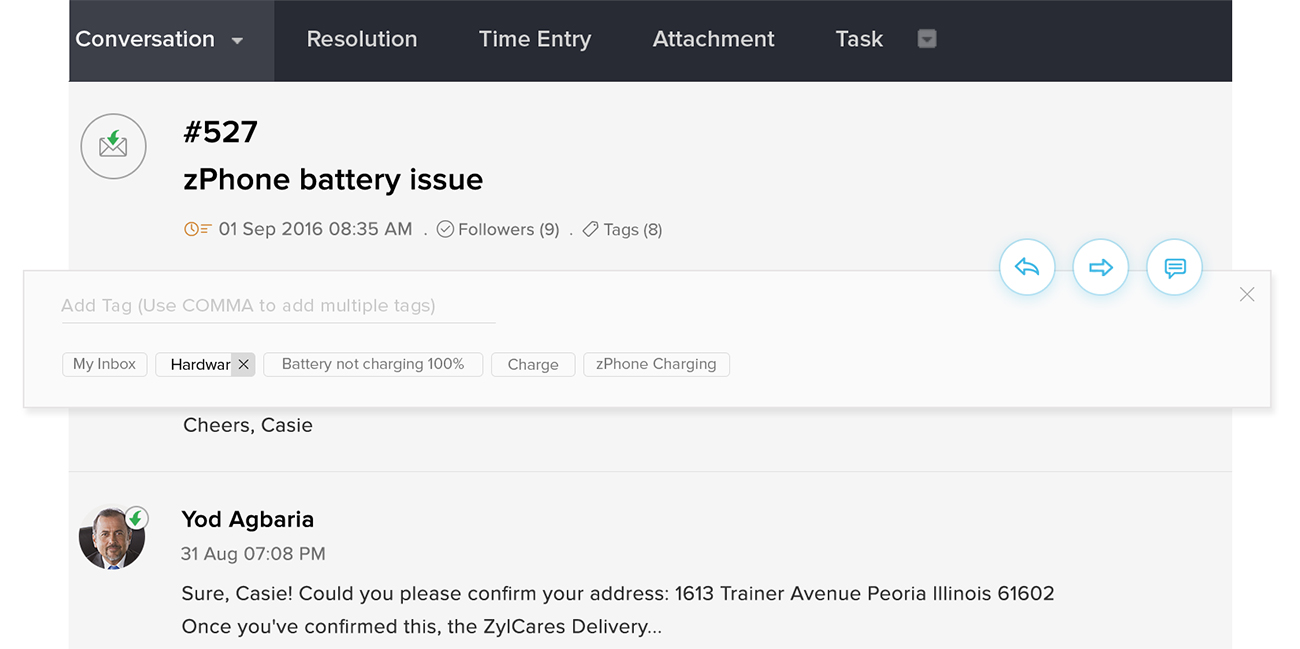Click the Battery not charging 100% tag
The height and width of the screenshot is (649, 1300).
tap(373, 364)
